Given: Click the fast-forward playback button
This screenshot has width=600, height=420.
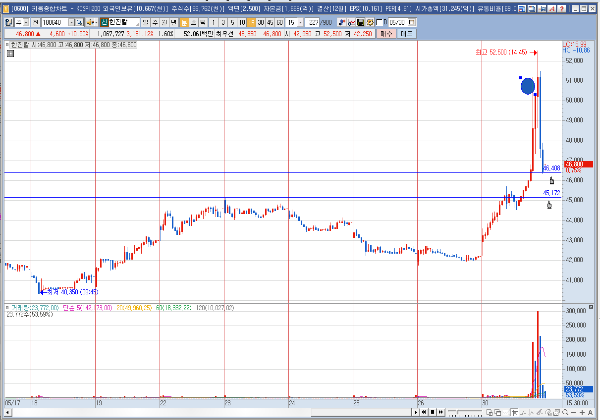Looking at the screenshot, I should tap(441, 412).
